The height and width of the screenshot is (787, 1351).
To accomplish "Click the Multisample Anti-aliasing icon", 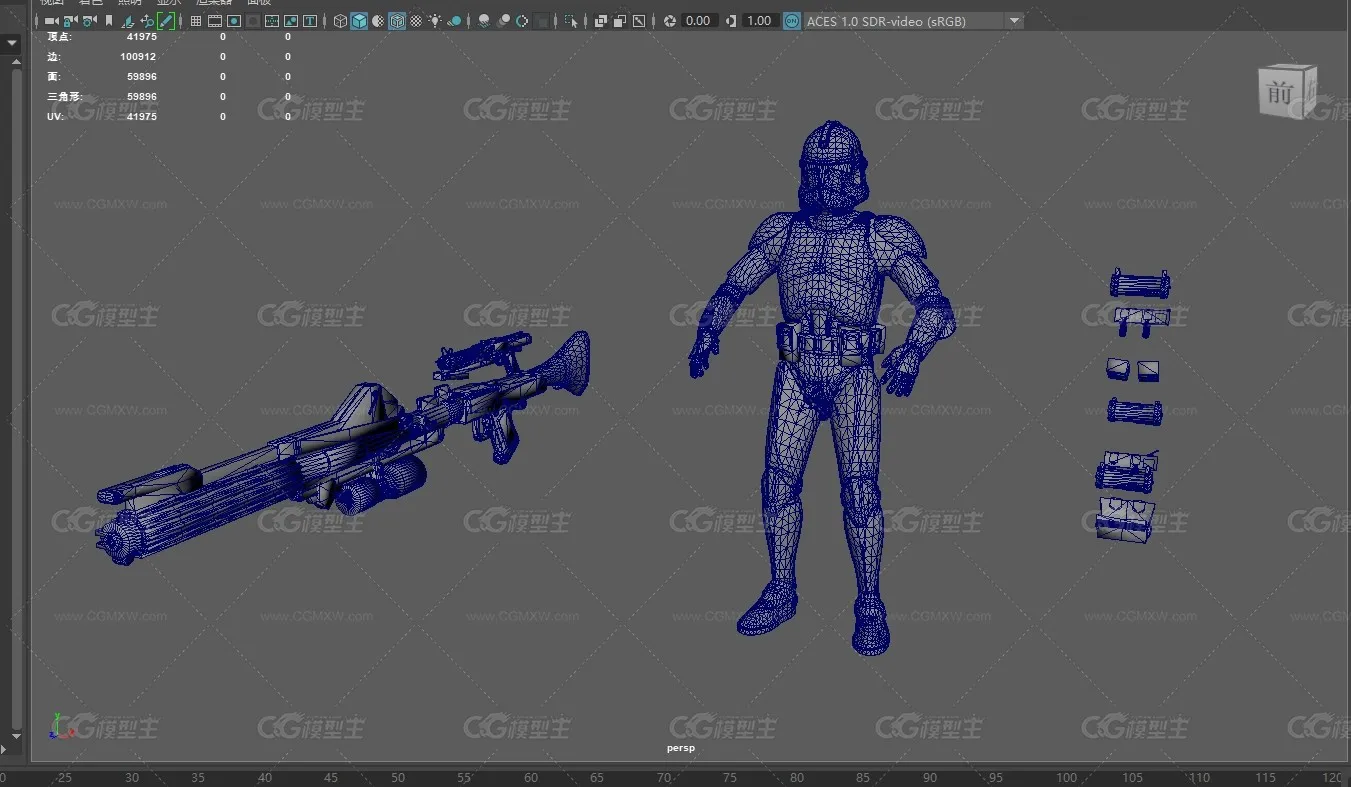I will [522, 20].
